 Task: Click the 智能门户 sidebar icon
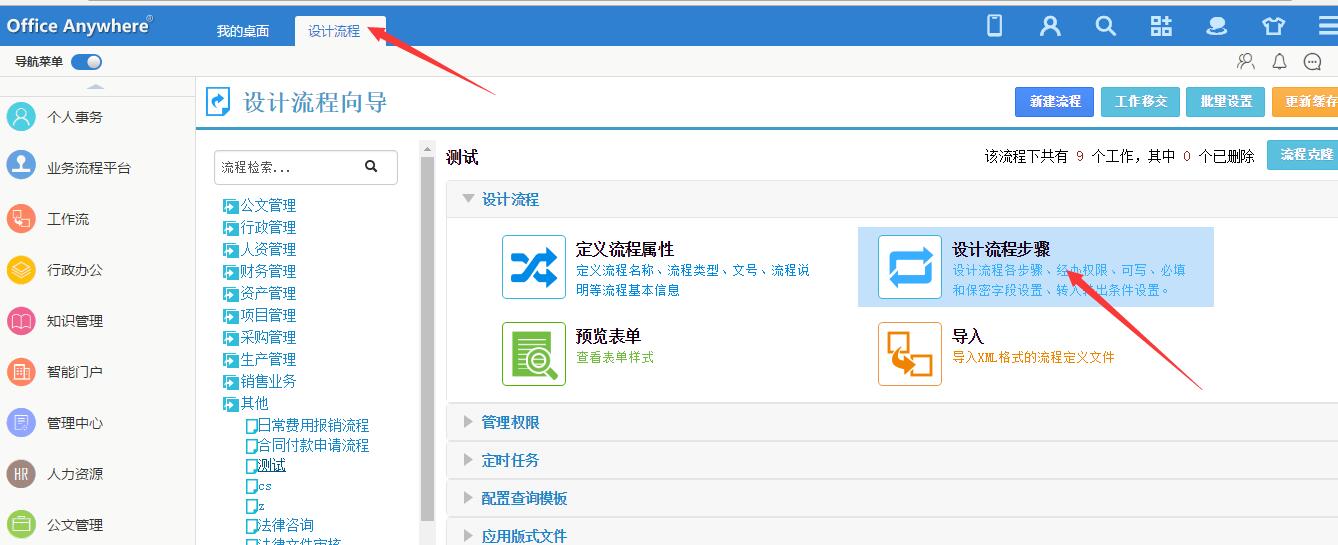click(21, 371)
